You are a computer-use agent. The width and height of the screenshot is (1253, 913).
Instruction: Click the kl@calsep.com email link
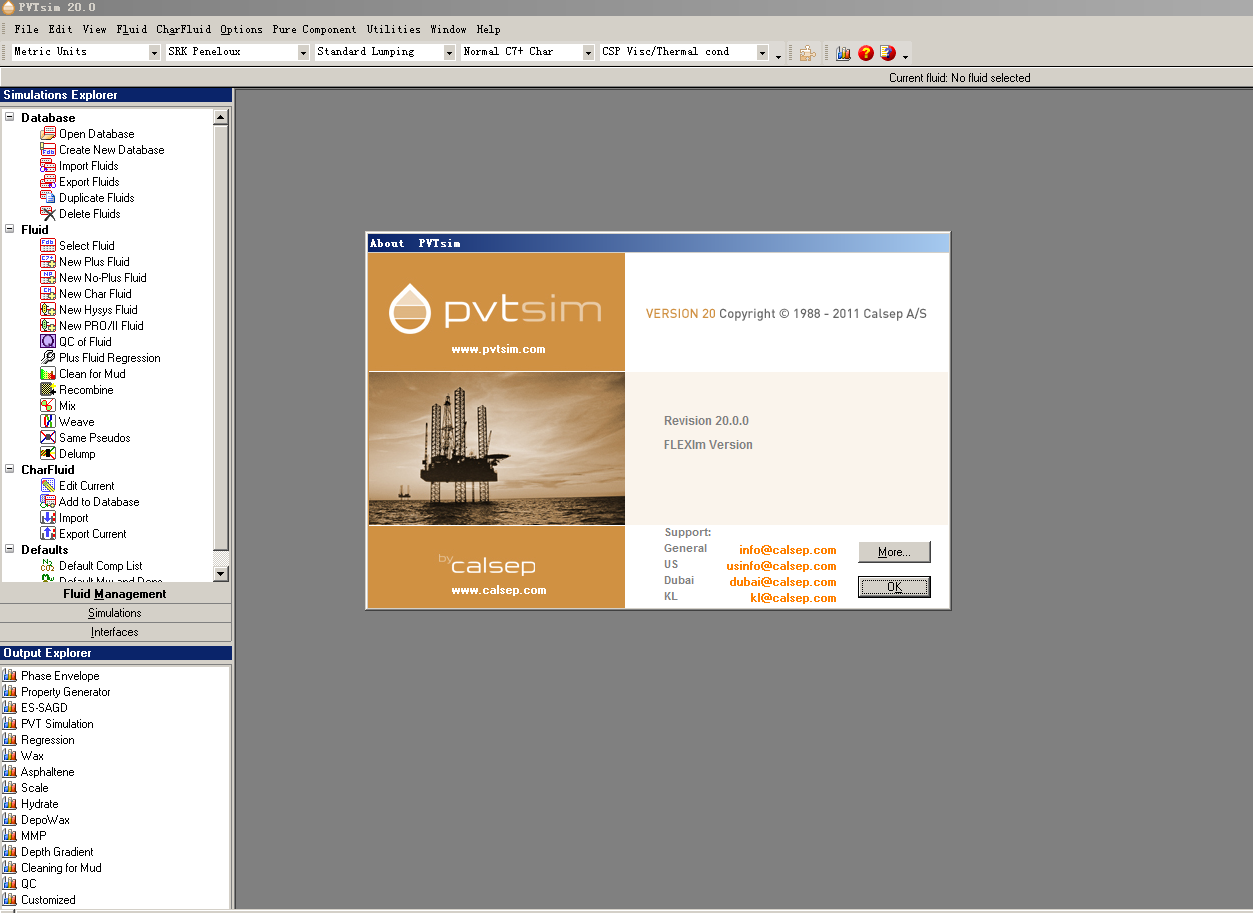[793, 598]
